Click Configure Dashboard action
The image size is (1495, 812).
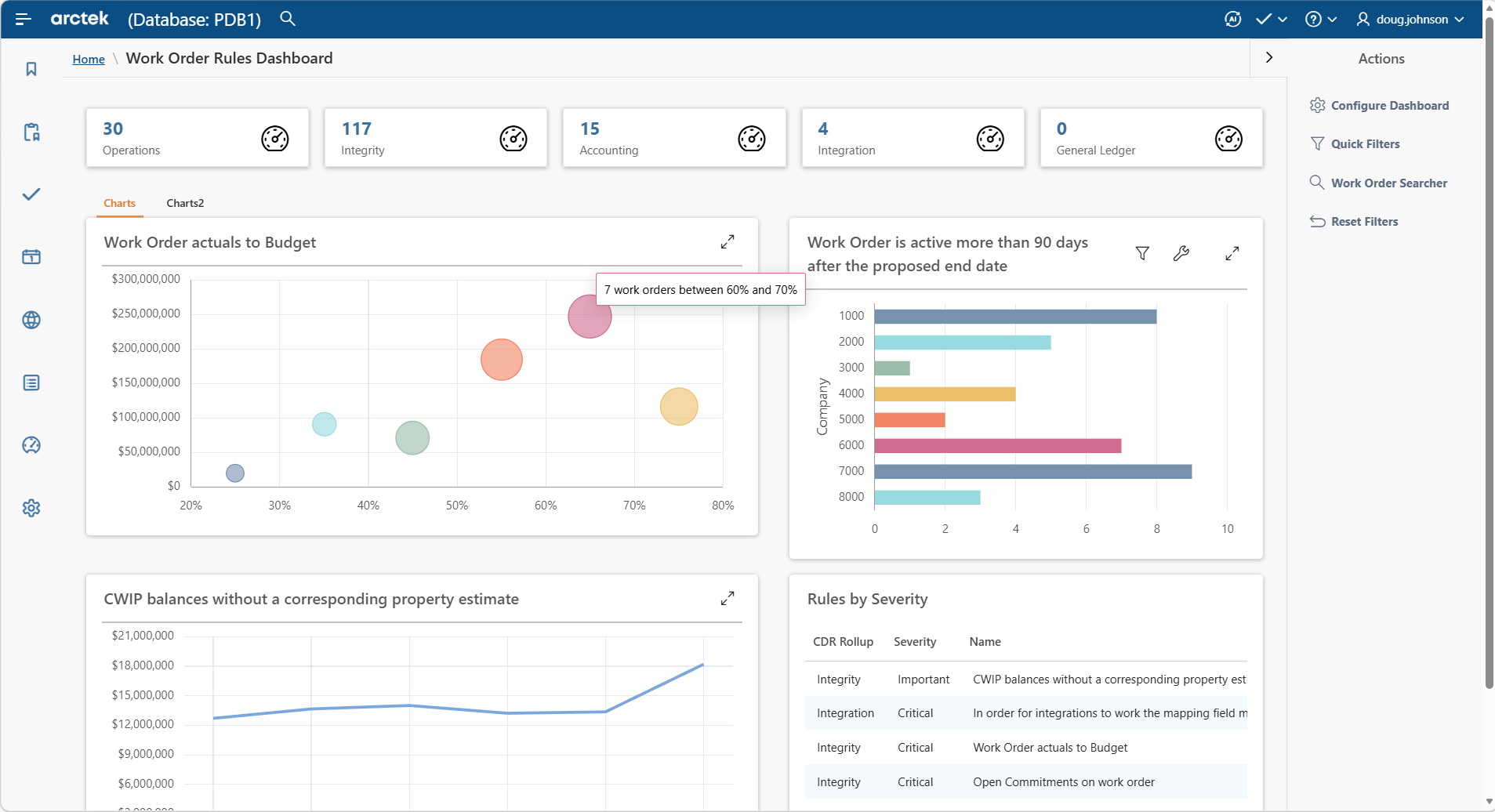point(1379,105)
